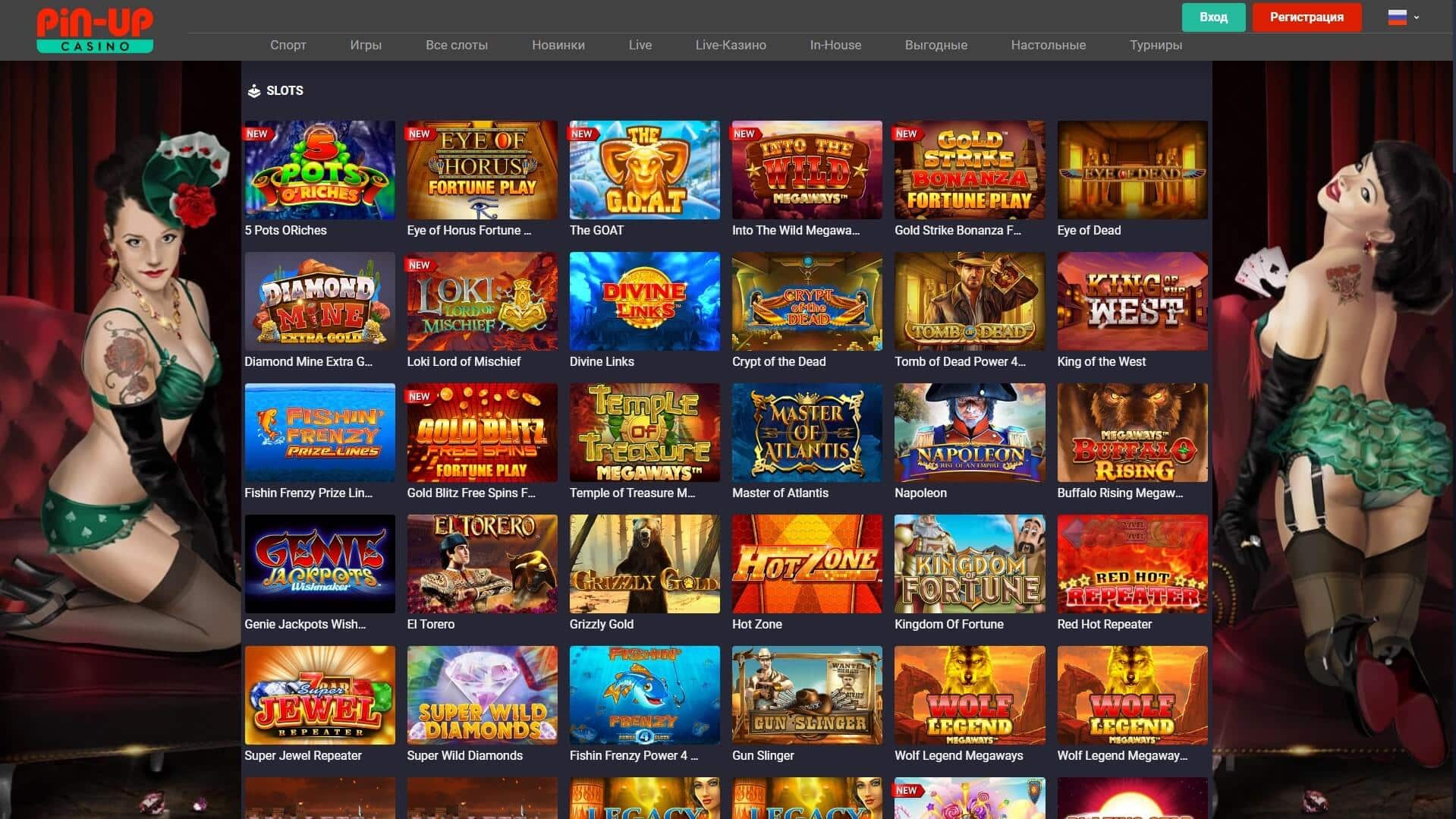Viewport: 1456px width, 819px height.
Task: Click the 'Grizzly Gold' title text
Action: (601, 625)
